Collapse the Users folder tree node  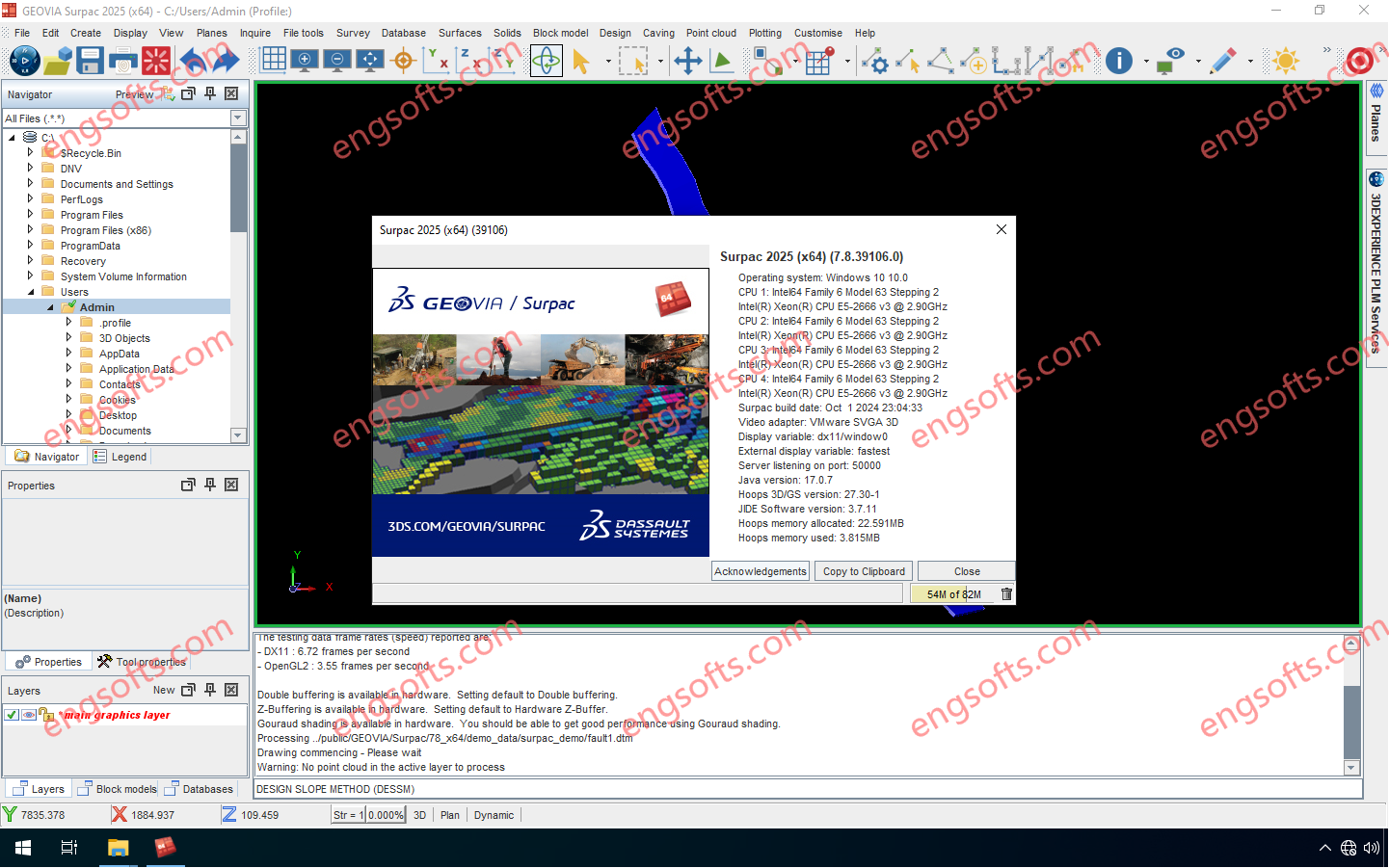(x=31, y=292)
